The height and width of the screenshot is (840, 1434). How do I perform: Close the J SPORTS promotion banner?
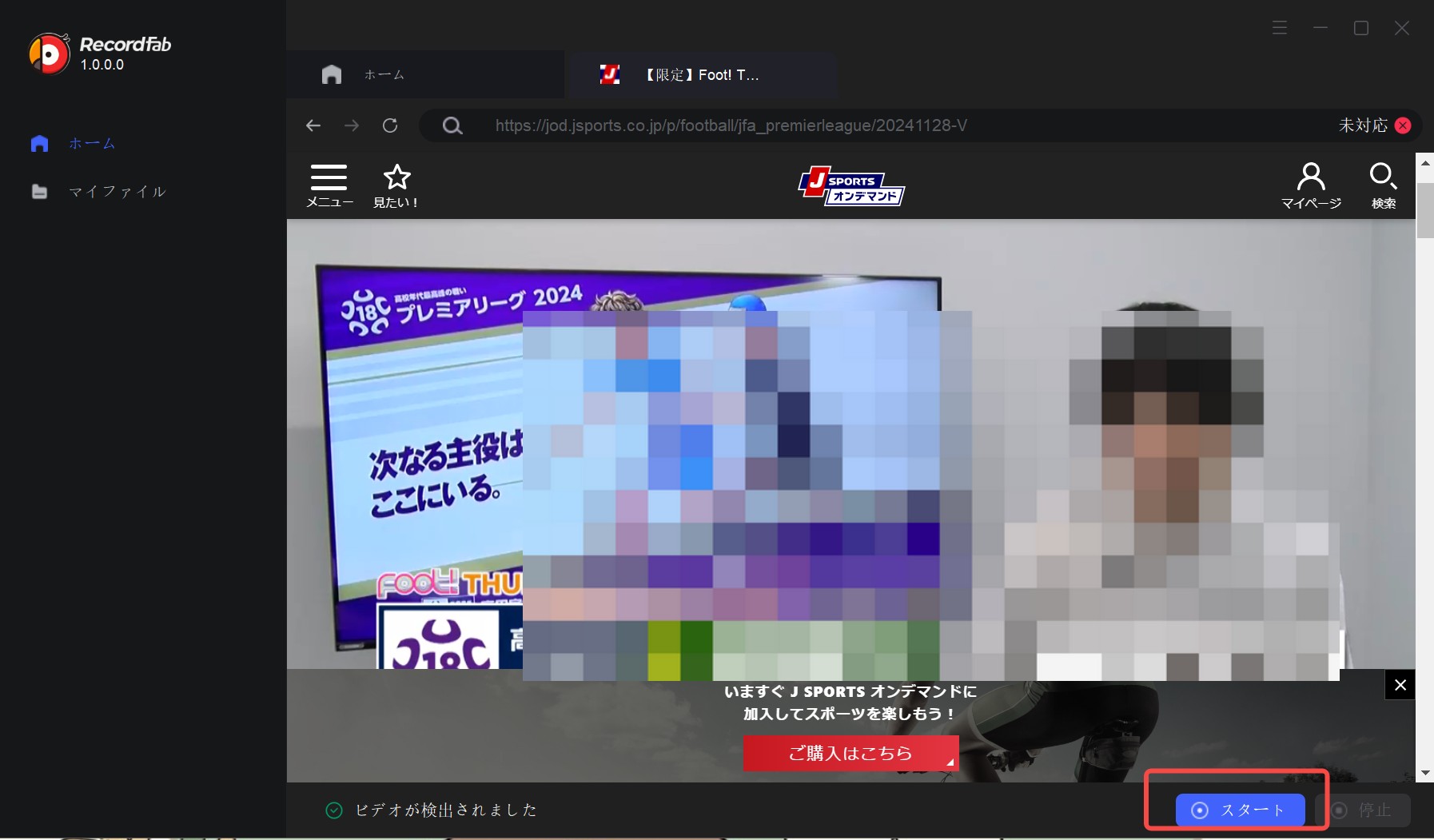(x=1400, y=685)
